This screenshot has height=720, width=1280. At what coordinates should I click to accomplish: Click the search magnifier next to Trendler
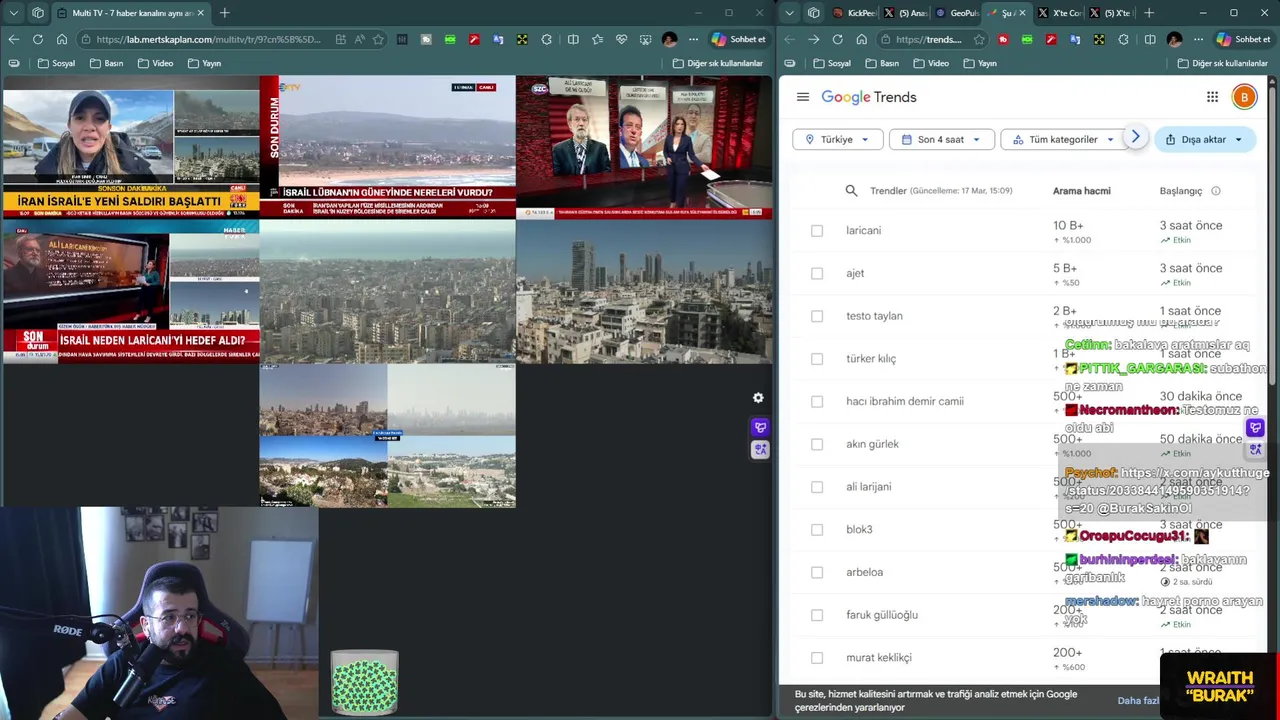tap(851, 190)
